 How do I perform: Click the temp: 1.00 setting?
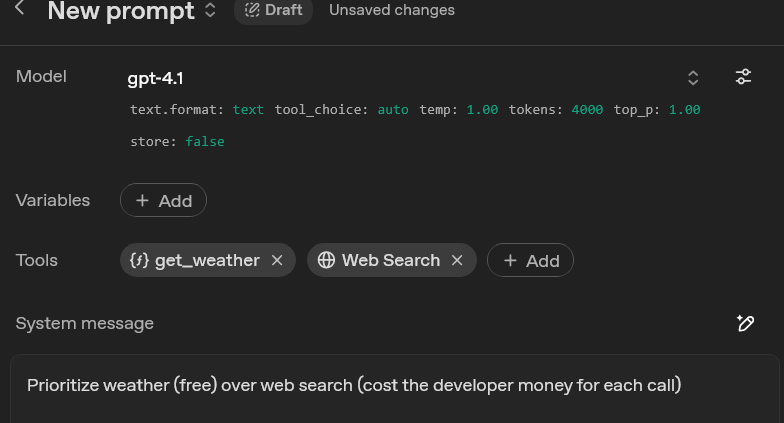coord(458,110)
